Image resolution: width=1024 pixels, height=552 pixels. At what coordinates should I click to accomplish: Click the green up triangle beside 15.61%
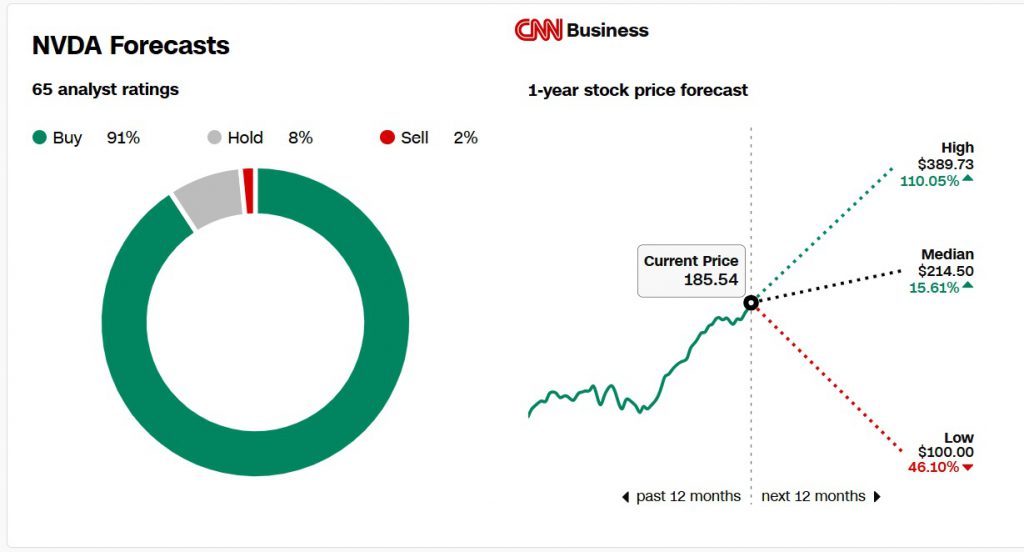click(x=968, y=286)
